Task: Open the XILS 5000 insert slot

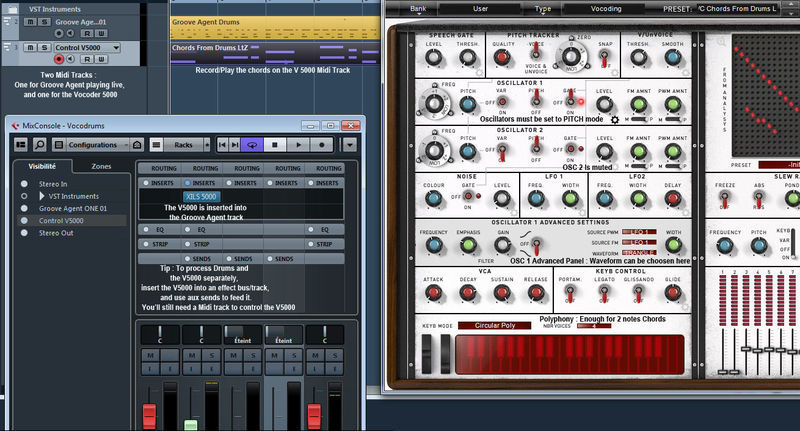Action: coord(201,196)
